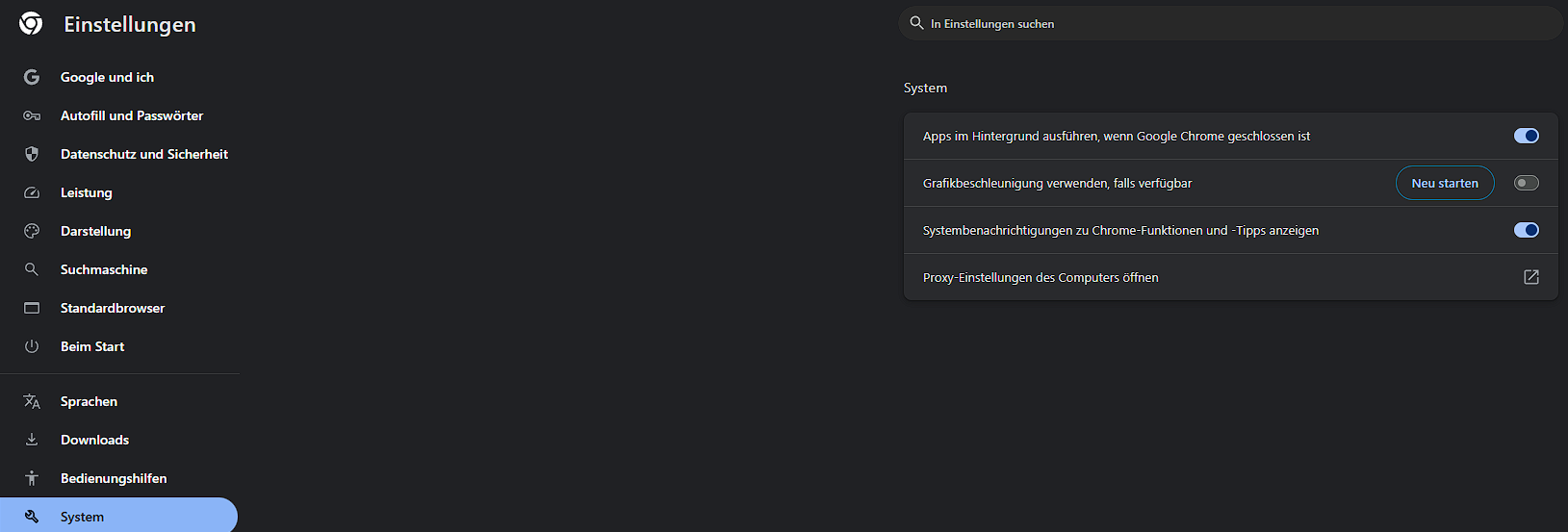Click Proxy-Einstellungen des Computers öffnen
Screen dimensions: 1568x532
pyautogui.click(x=1041, y=277)
